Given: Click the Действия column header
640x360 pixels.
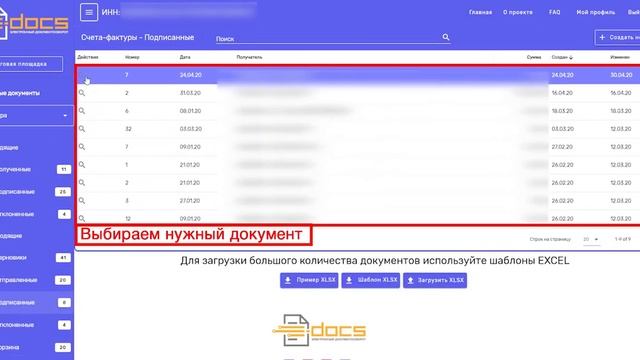Looking at the screenshot, I should tap(88, 57).
